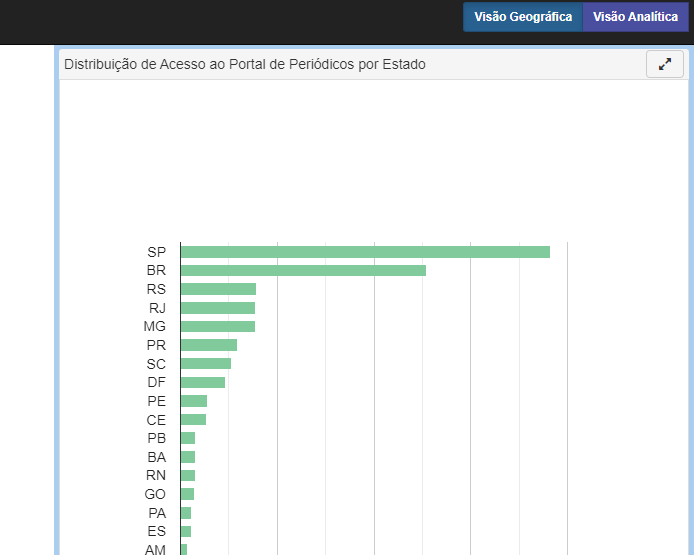Switch to Visão Geográfica view

(523, 17)
